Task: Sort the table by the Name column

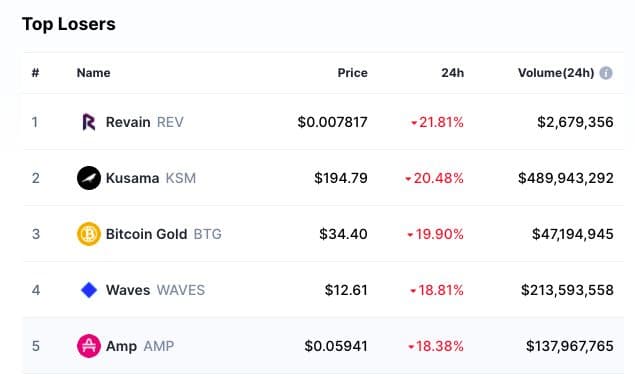Action: tap(94, 73)
